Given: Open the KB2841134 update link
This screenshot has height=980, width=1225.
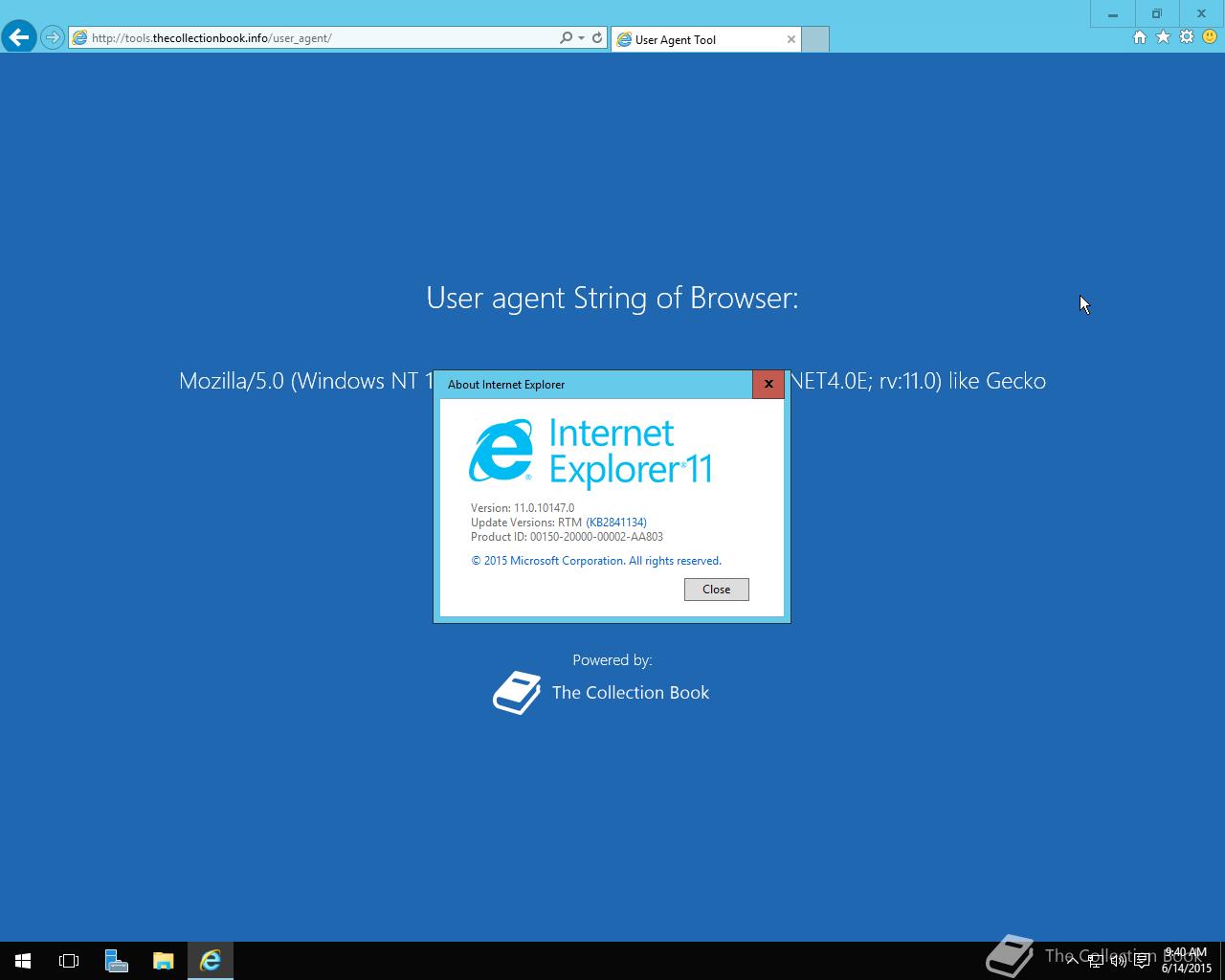Looking at the screenshot, I should click(x=616, y=523).
